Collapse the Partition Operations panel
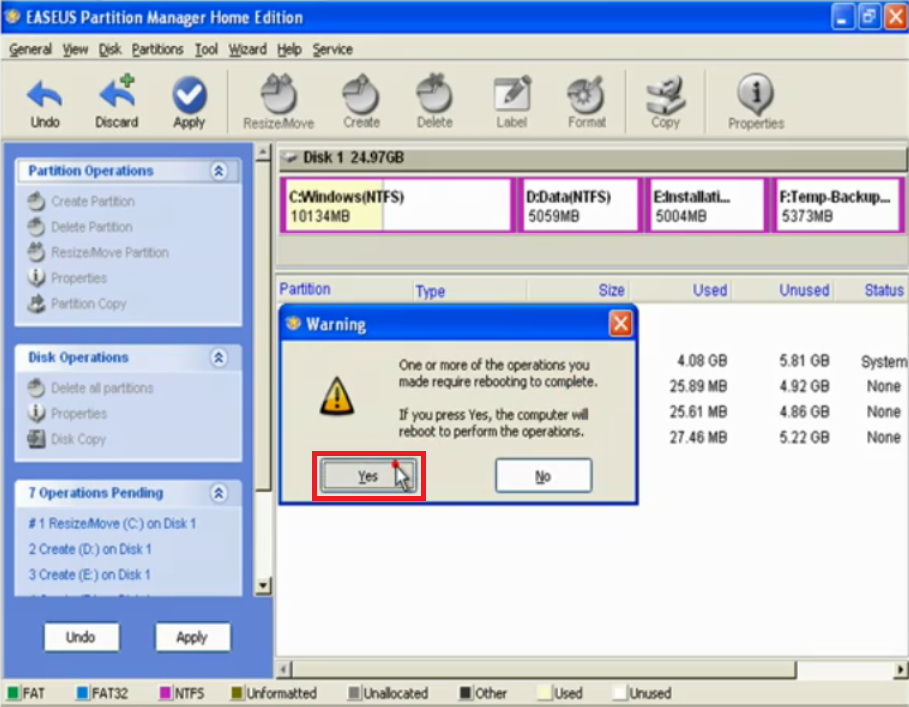The width and height of the screenshot is (909, 707). [x=219, y=171]
